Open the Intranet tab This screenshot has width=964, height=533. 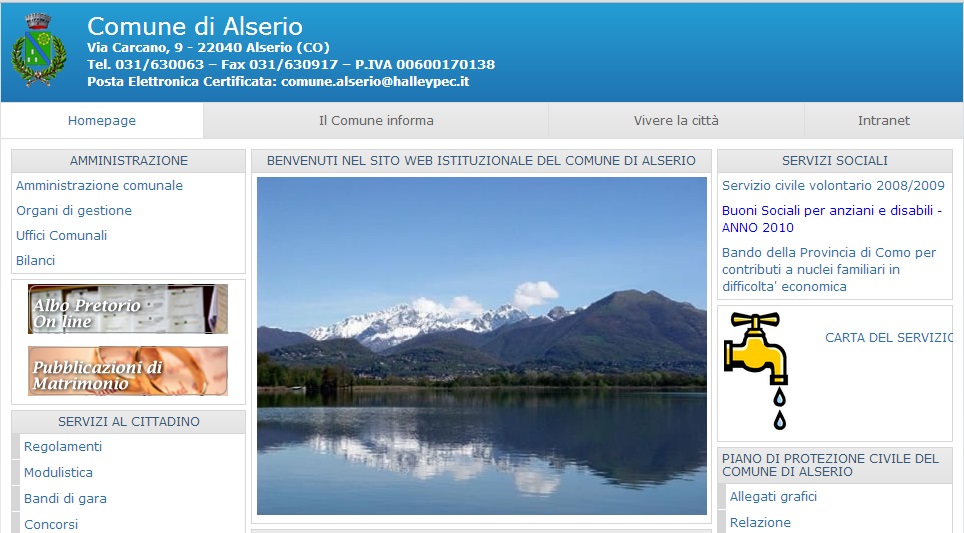coord(883,120)
